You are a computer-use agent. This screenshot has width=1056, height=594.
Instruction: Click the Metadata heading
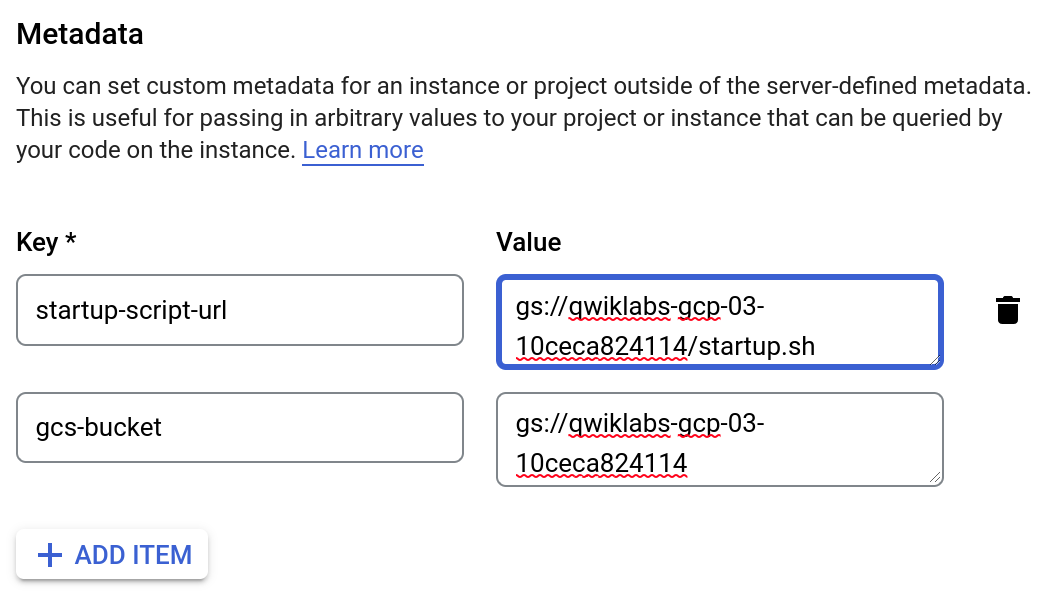[x=79, y=34]
